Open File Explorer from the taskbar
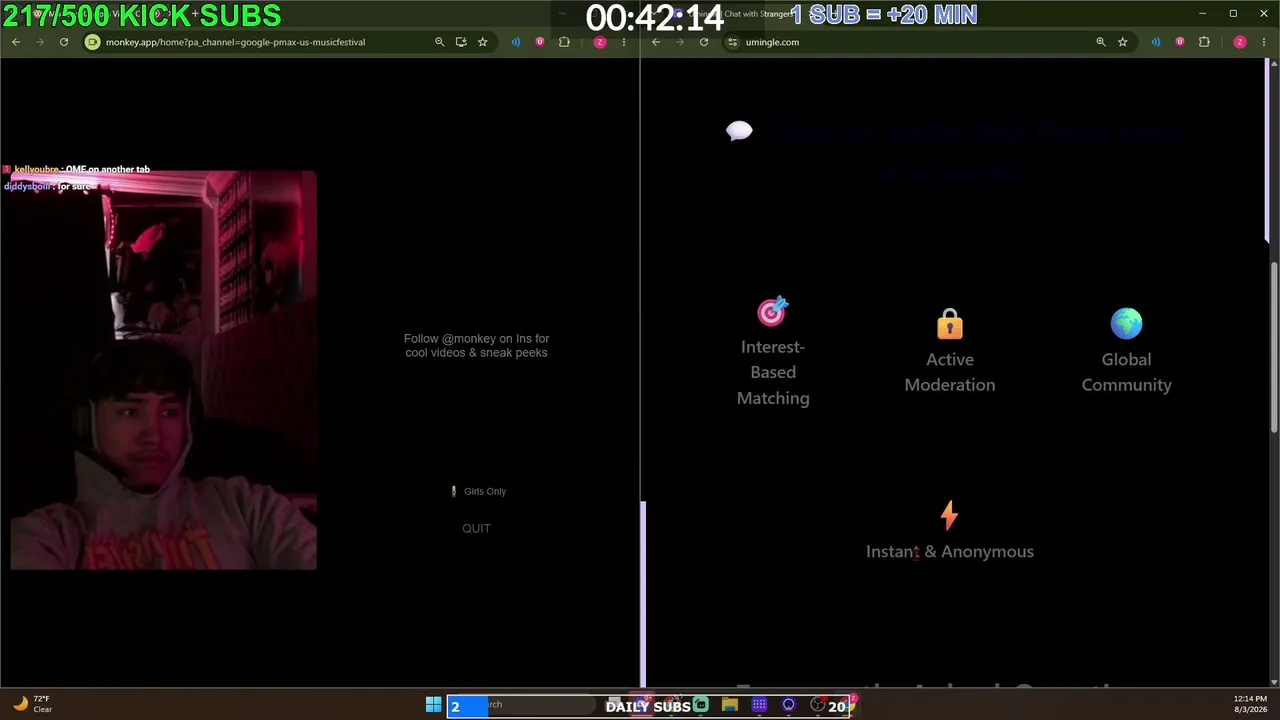 730,705
